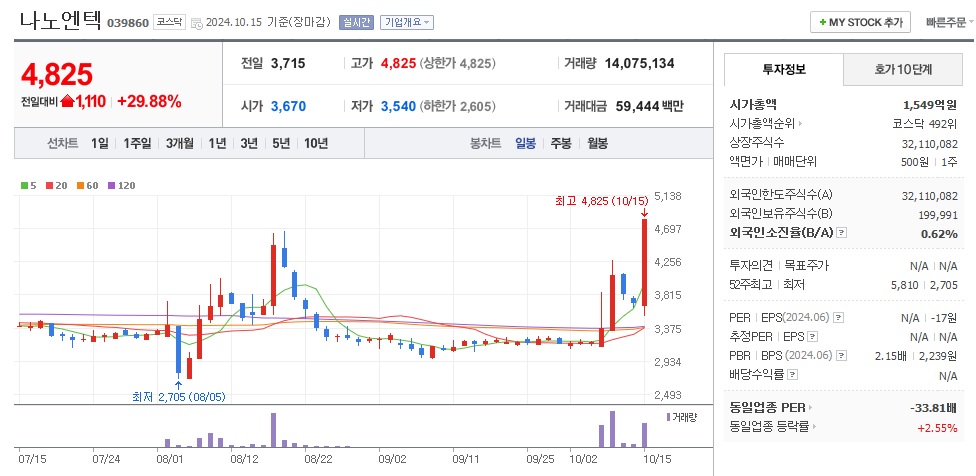This screenshot has width=976, height=476.
Task: Select the 주봉 candle chart
Action: tap(561, 143)
